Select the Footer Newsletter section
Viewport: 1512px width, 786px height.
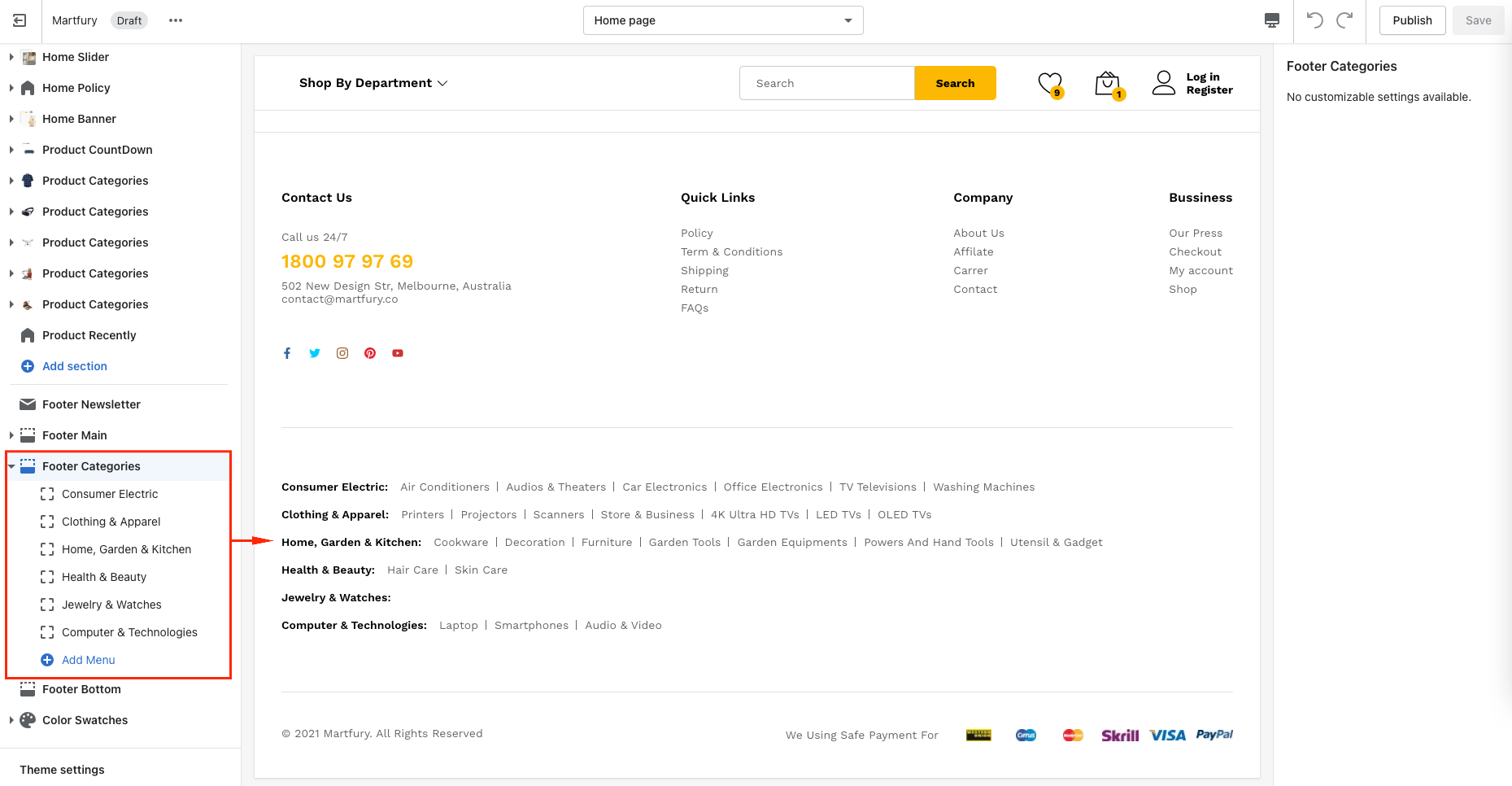tap(91, 404)
